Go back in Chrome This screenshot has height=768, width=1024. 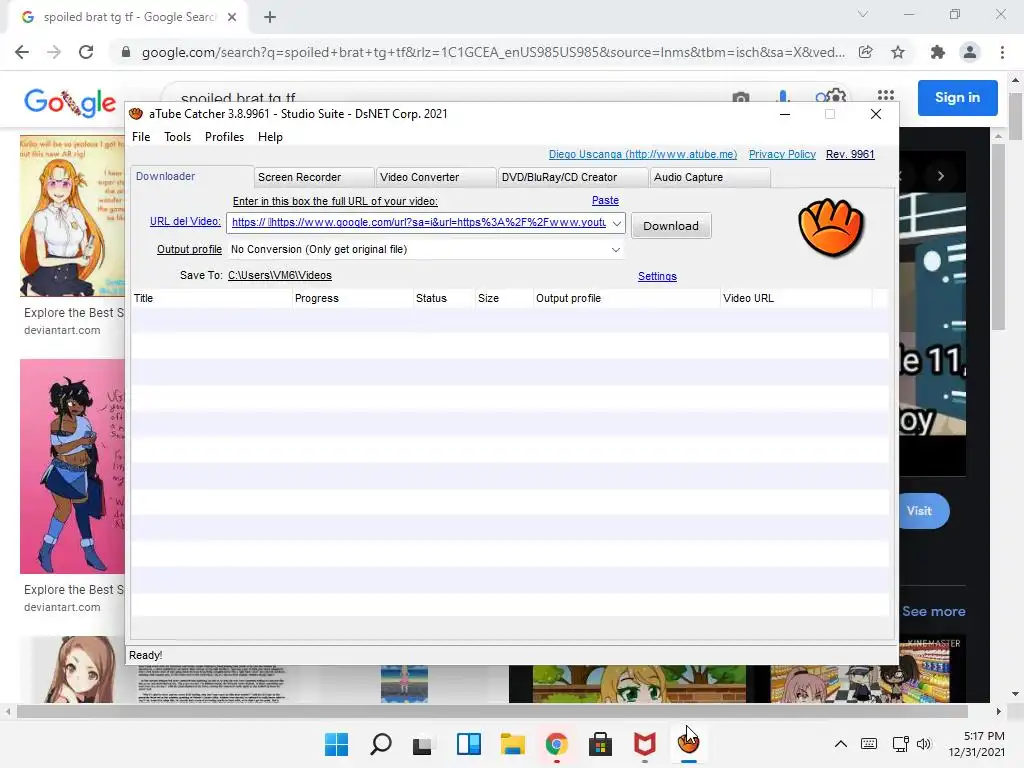pos(22,52)
